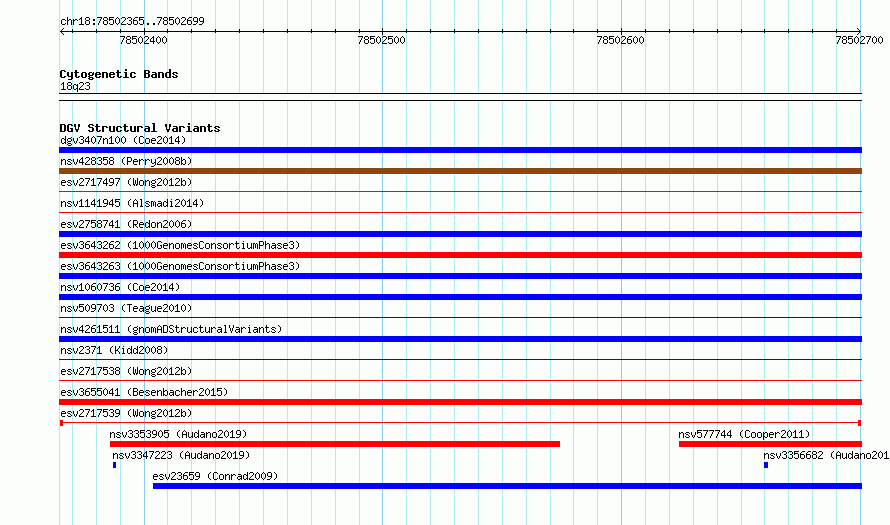Image resolution: width=890 pixels, height=525 pixels.
Task: Open nsv2371 (Kidd2008) label
Action: 114,350
